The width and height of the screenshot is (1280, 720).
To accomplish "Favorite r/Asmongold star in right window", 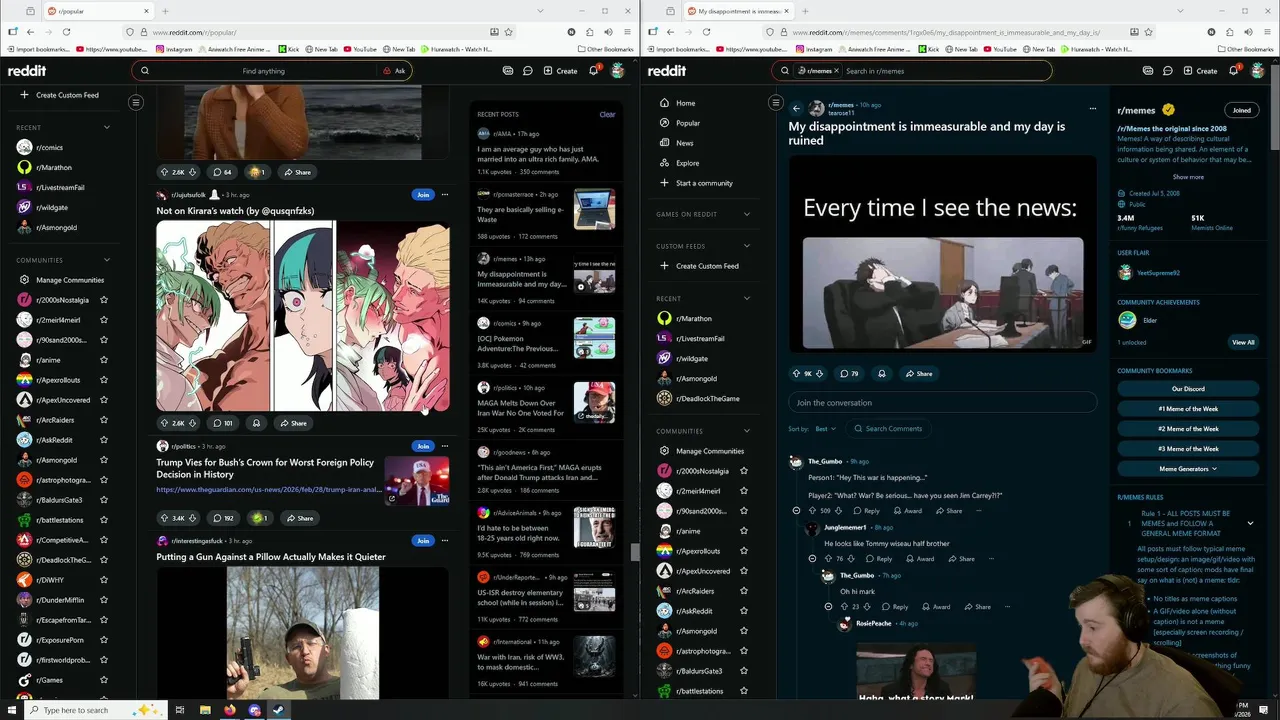I will pyautogui.click(x=743, y=631).
